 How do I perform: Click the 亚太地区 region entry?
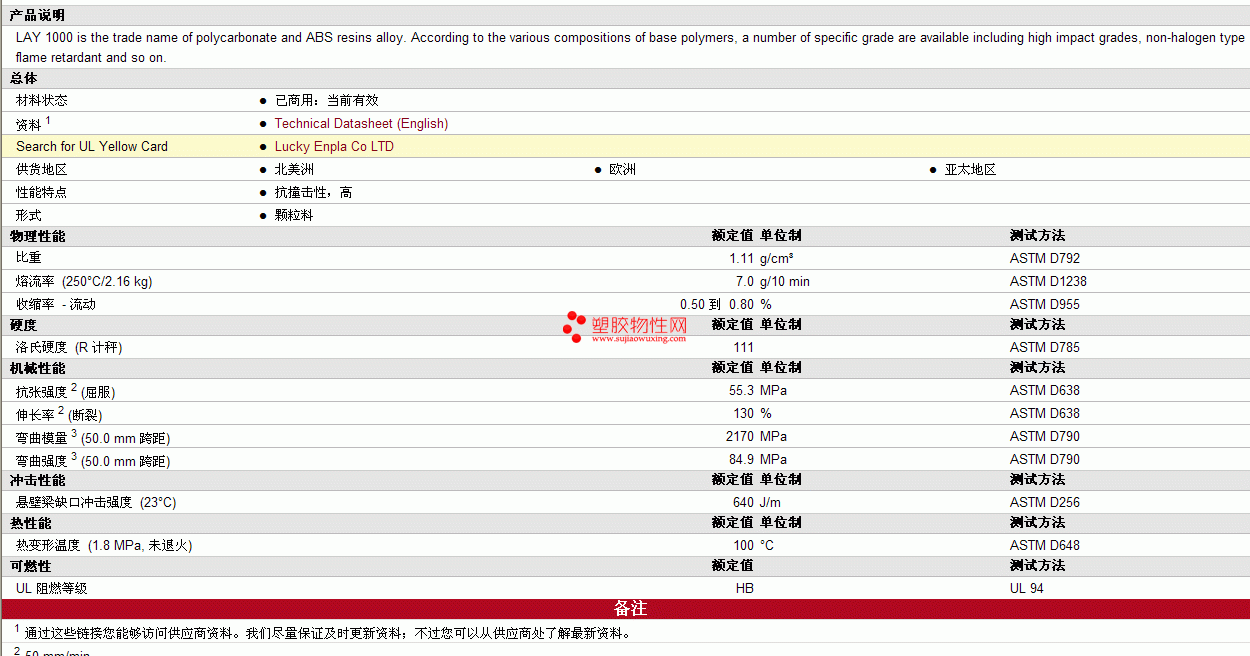970,170
